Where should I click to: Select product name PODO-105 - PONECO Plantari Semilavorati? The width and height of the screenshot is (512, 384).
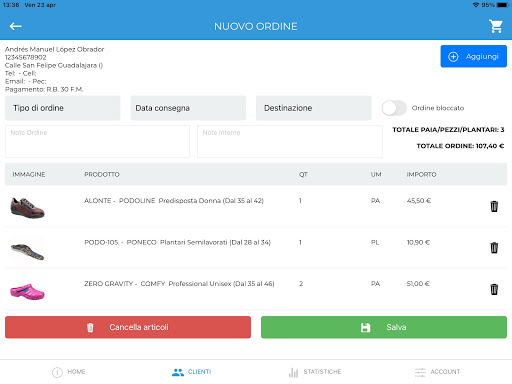pyautogui.click(x=177, y=242)
